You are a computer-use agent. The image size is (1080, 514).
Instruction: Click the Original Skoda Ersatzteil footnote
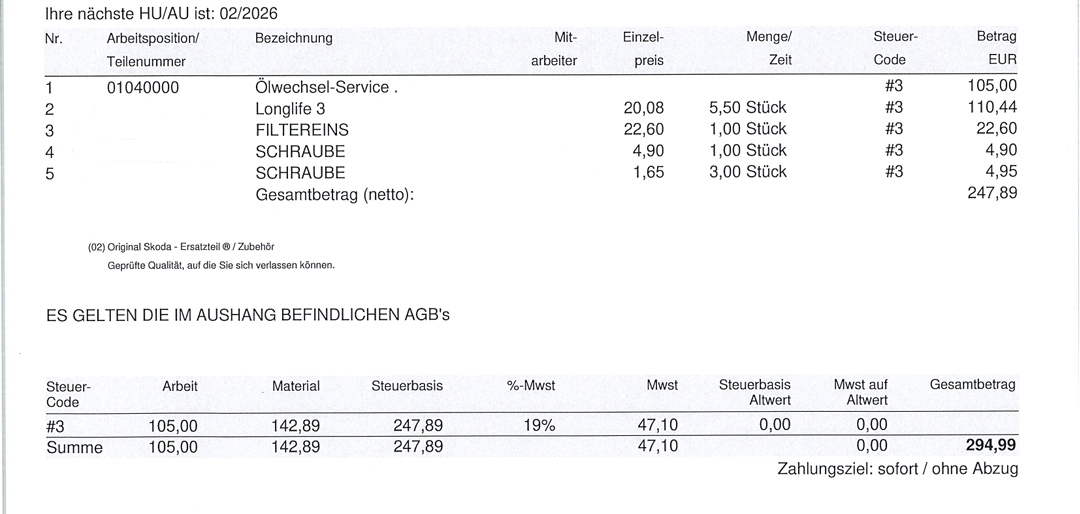181,246
